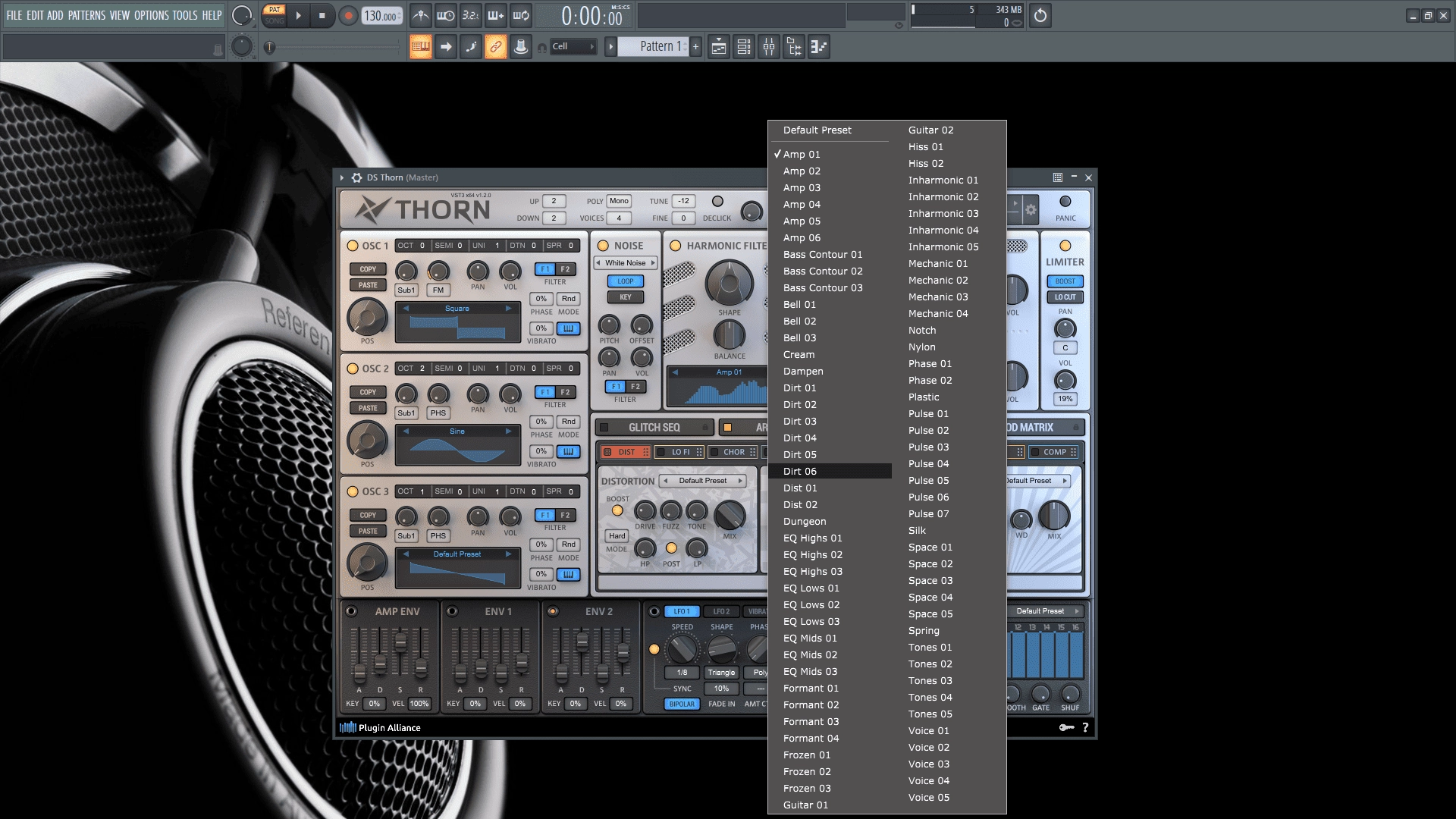
Task: Start playback with the Play button
Action: (298, 15)
